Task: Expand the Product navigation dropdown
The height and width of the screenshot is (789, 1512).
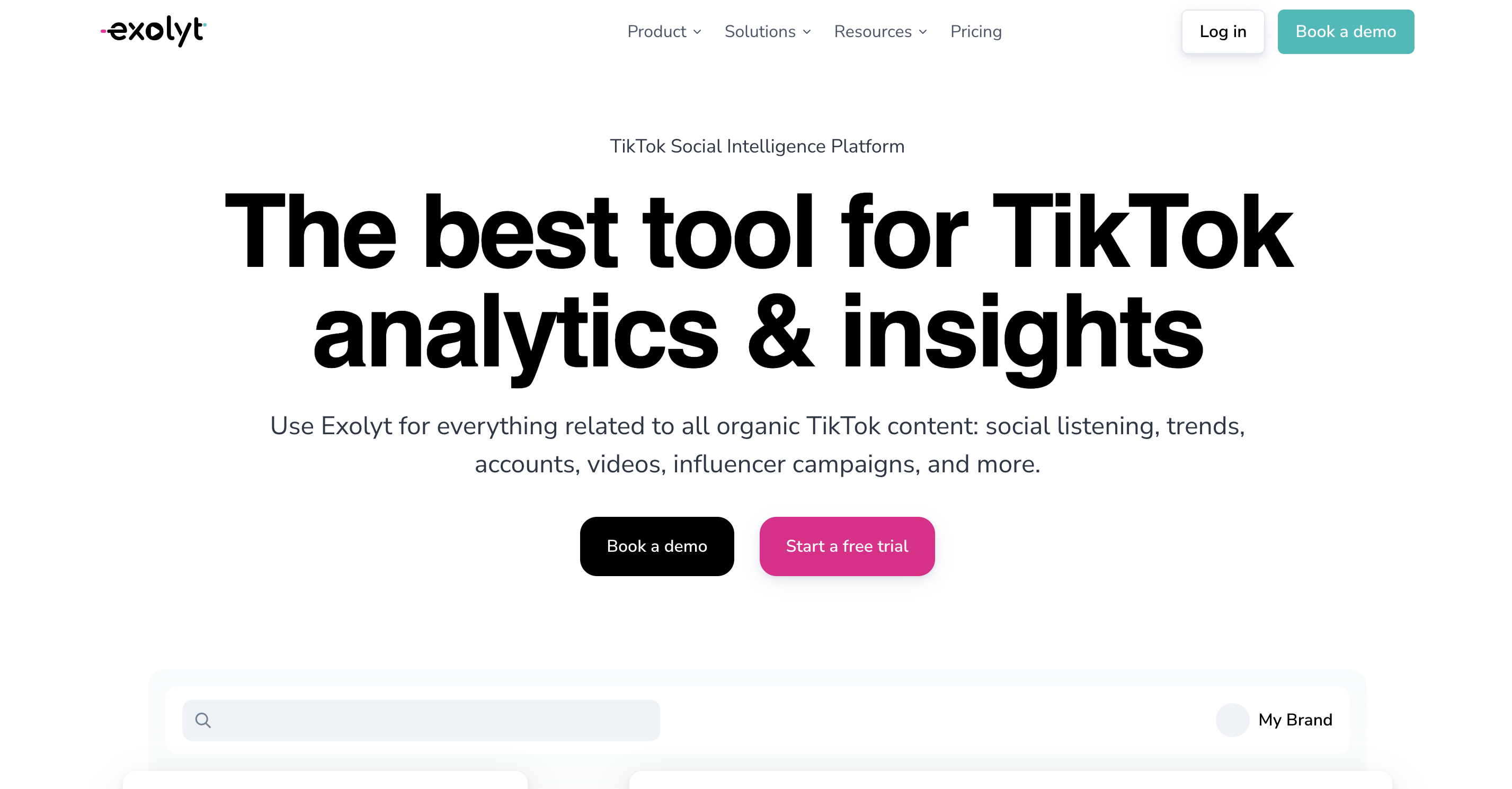Action: (x=664, y=32)
